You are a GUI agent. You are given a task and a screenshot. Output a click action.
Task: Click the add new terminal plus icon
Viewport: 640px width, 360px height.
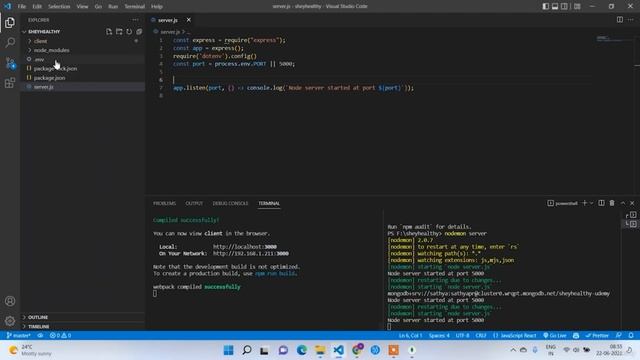pos(584,203)
